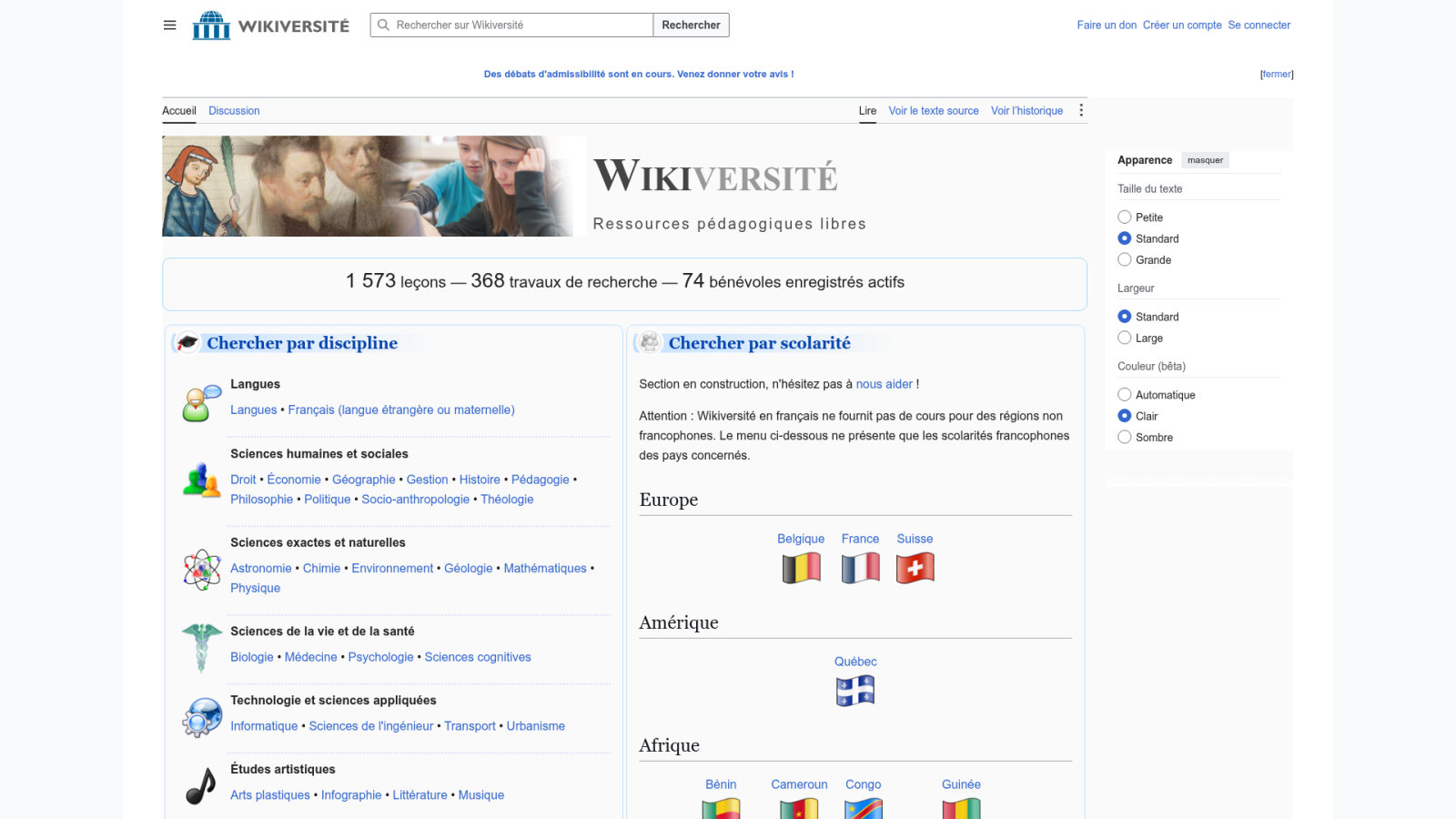Focus the Rechercher sur Wikiversité search field
Viewport: 1456px width, 819px height.
click(x=512, y=25)
